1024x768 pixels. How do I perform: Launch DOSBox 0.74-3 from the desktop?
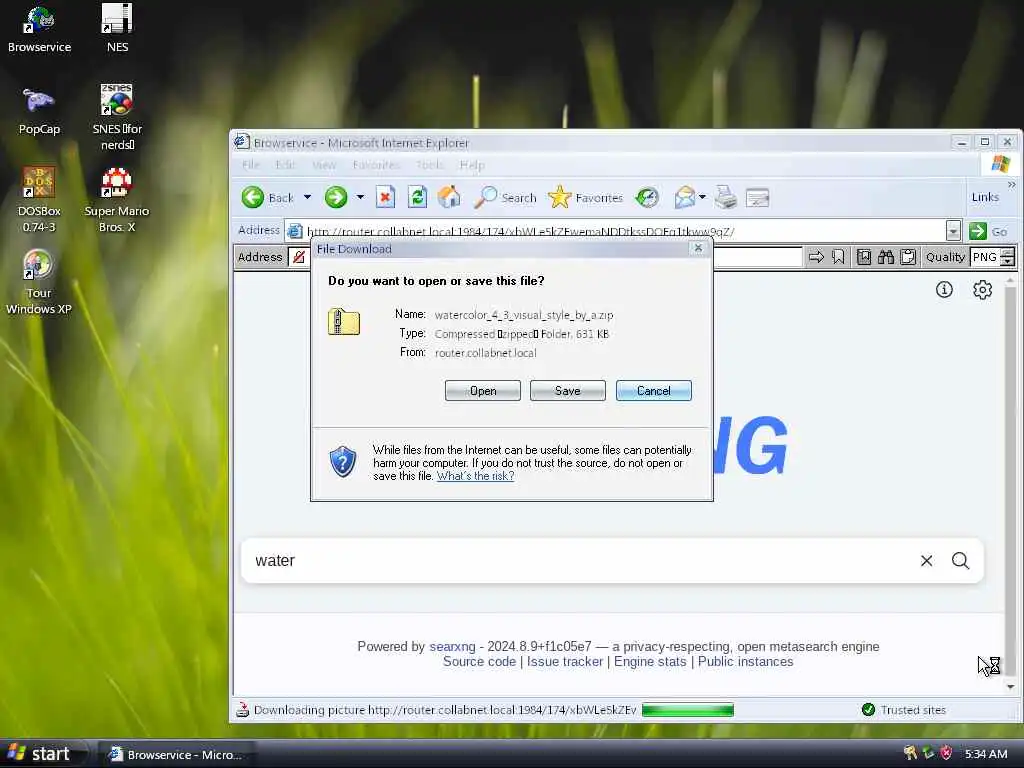tap(39, 199)
